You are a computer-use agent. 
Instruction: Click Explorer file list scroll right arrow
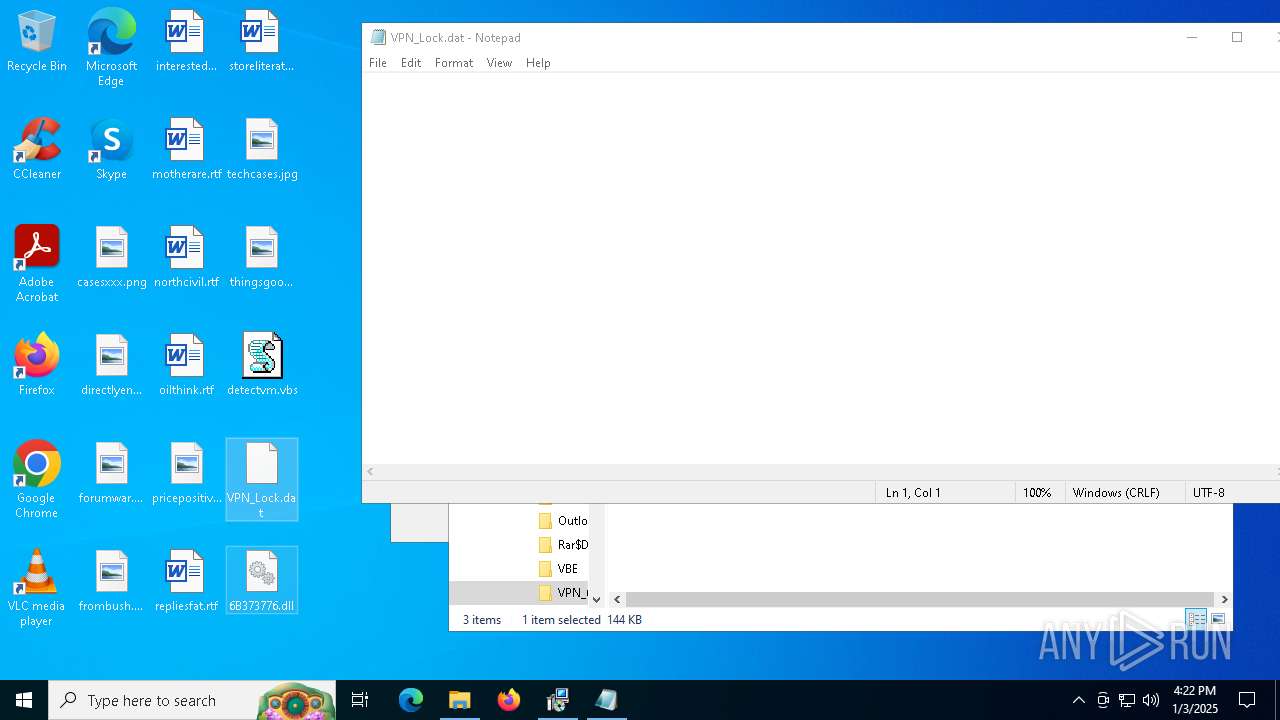tap(1224, 599)
